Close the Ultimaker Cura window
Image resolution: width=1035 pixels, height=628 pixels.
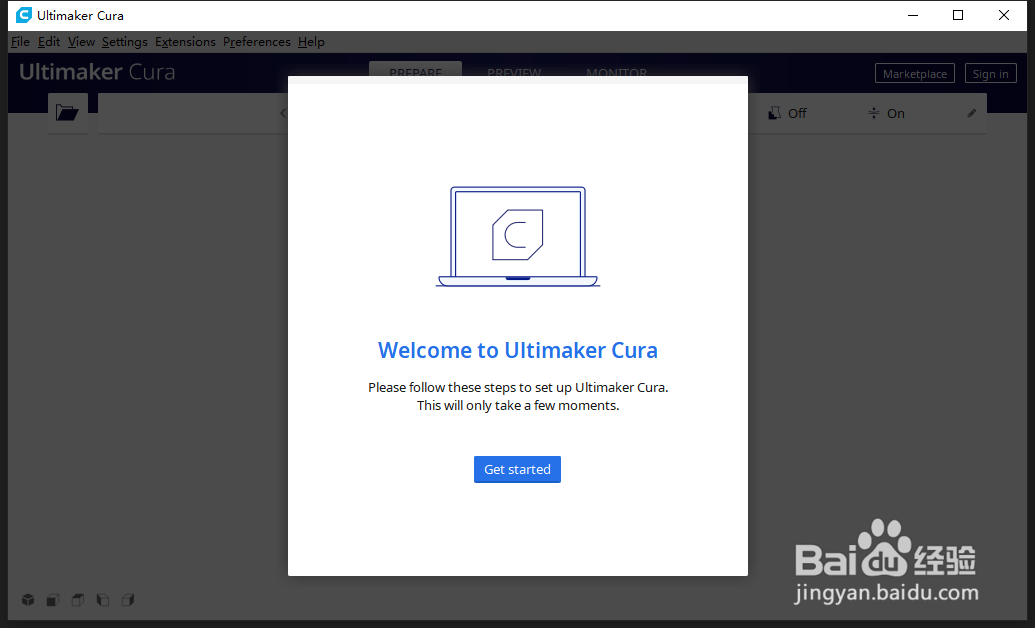[1004, 15]
